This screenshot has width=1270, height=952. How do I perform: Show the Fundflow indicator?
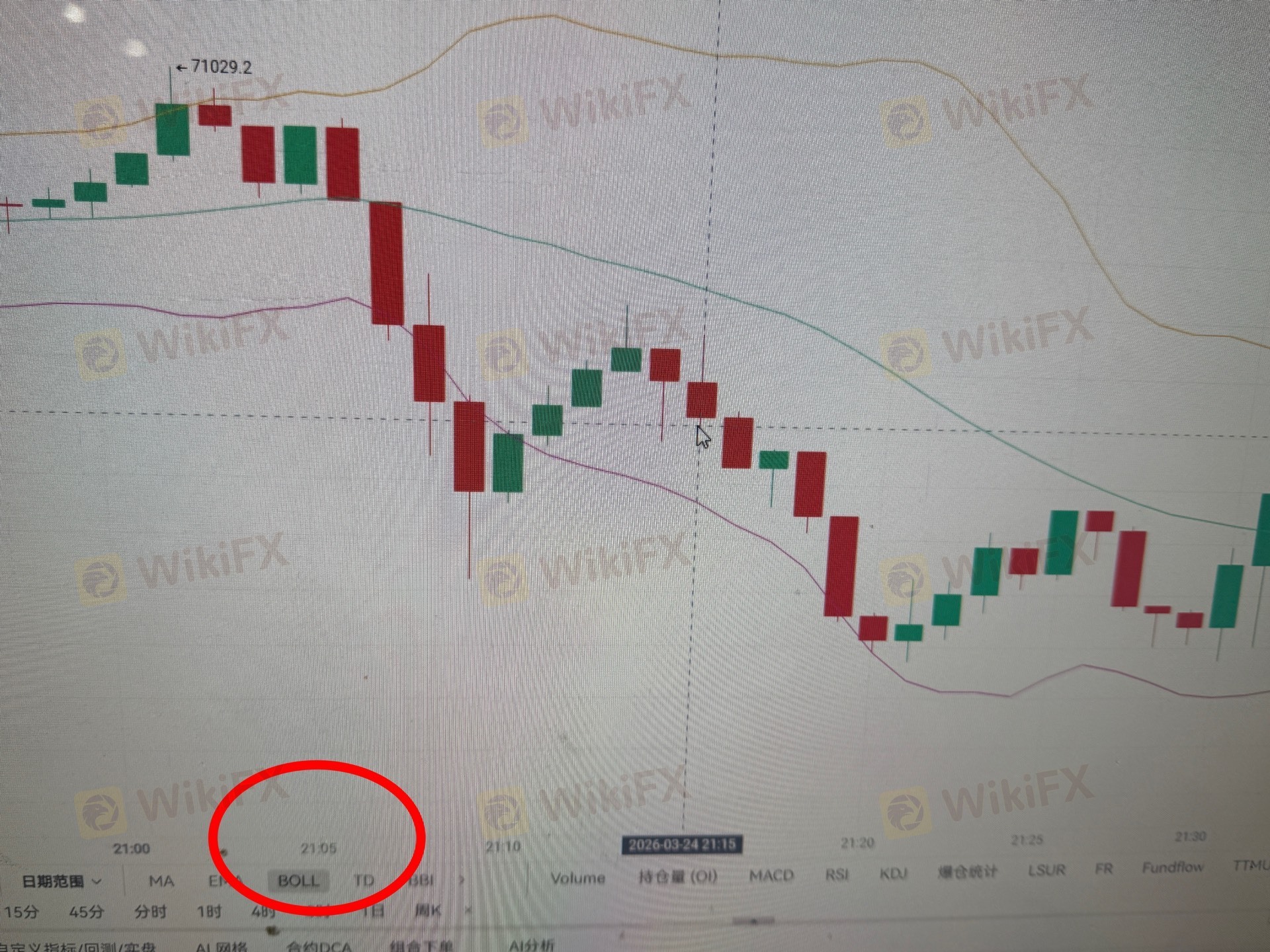[x=1173, y=867]
